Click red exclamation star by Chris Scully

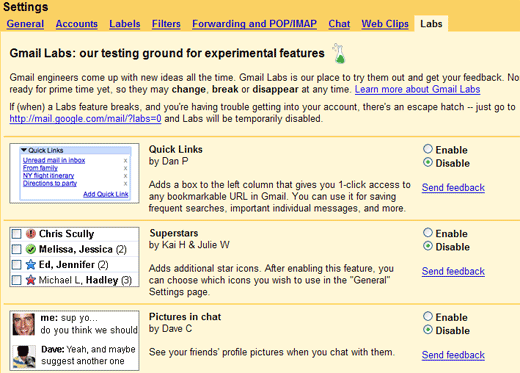coord(31,234)
